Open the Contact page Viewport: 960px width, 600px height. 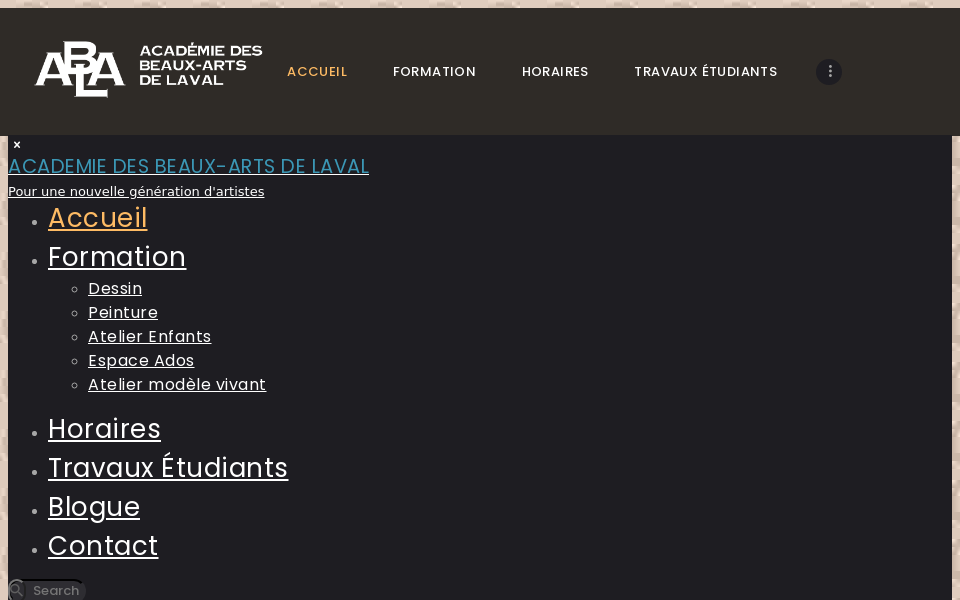(x=103, y=546)
